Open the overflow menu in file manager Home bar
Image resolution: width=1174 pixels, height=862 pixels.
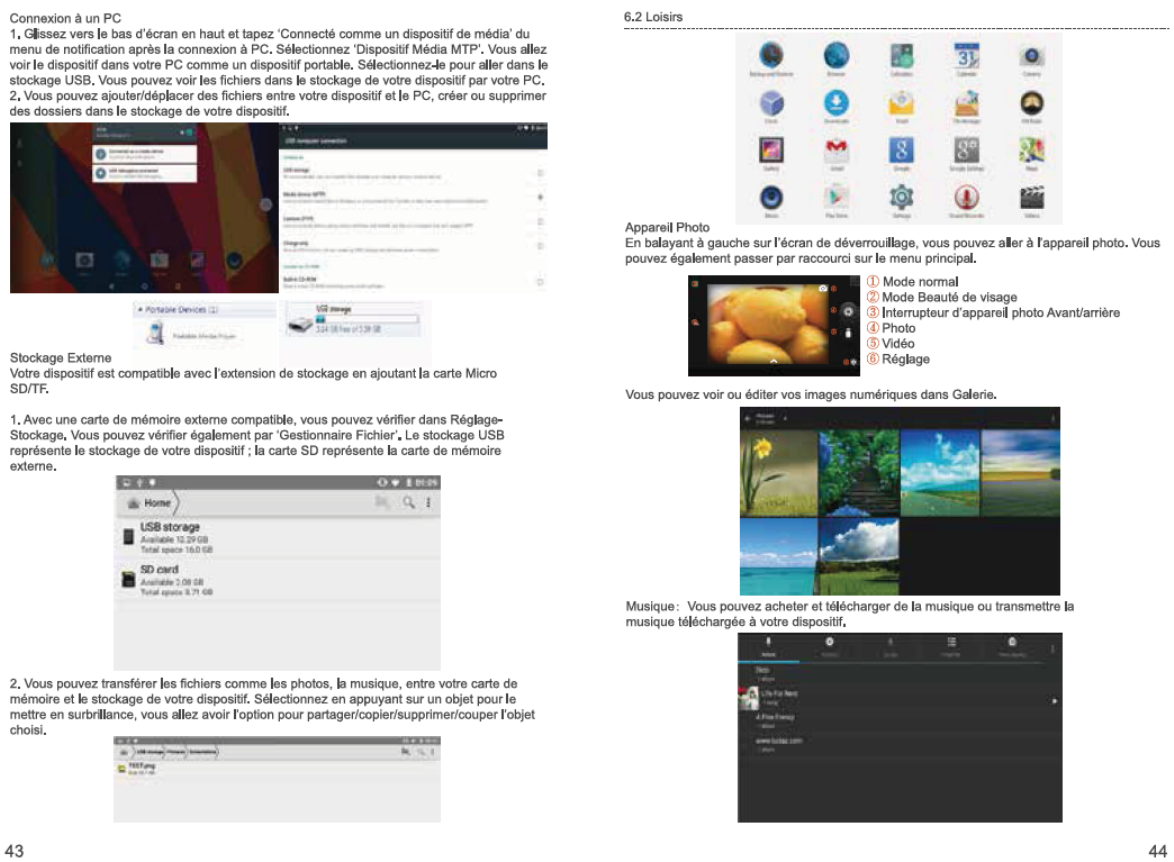click(429, 503)
